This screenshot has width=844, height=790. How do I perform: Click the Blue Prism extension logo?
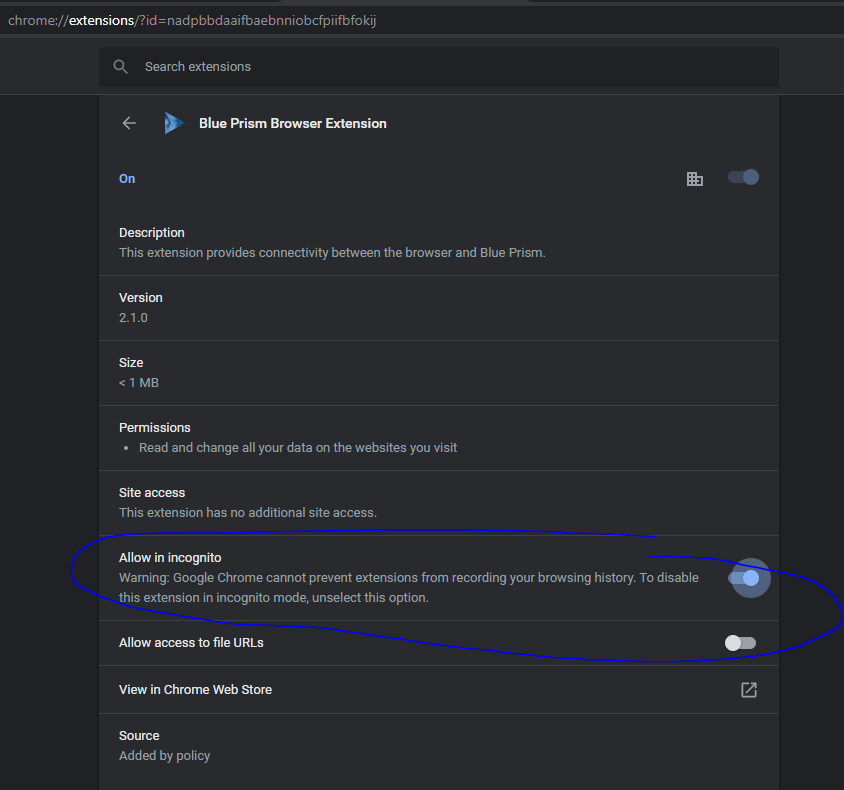point(174,123)
